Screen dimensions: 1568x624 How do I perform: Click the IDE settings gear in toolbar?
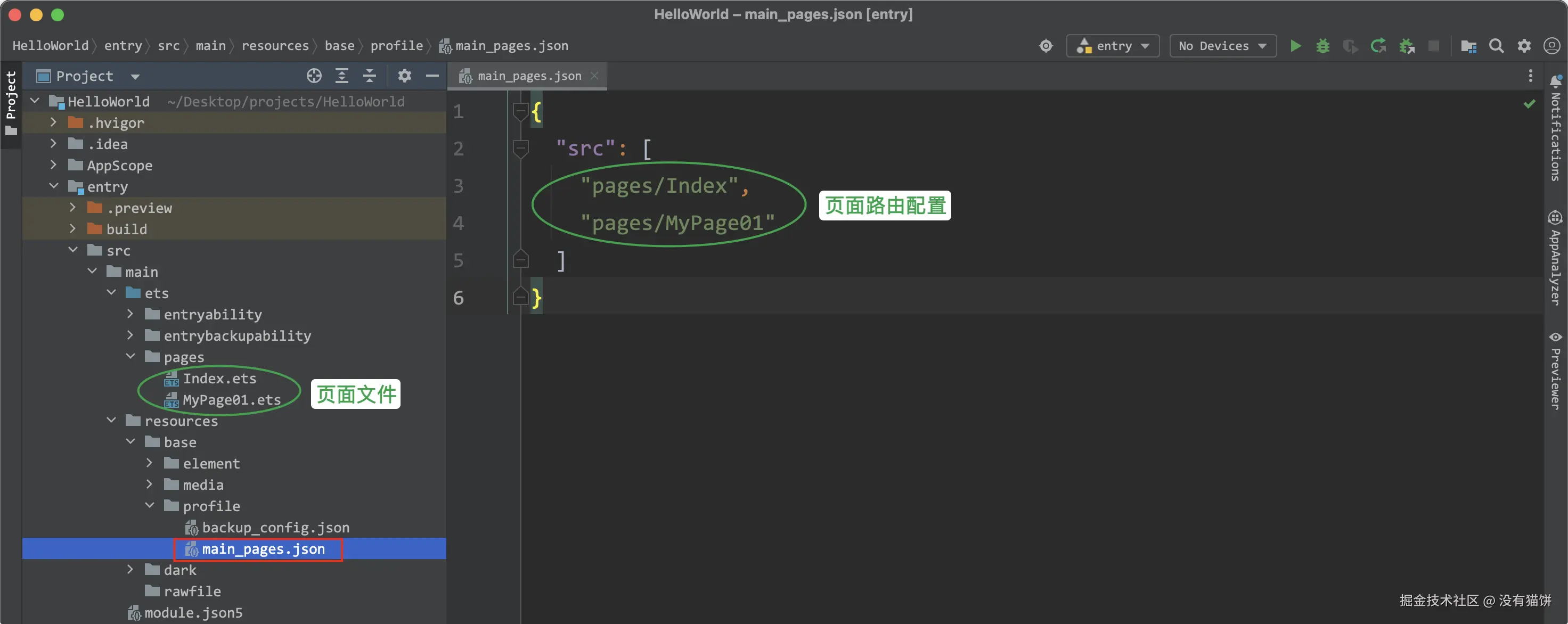[x=1524, y=46]
